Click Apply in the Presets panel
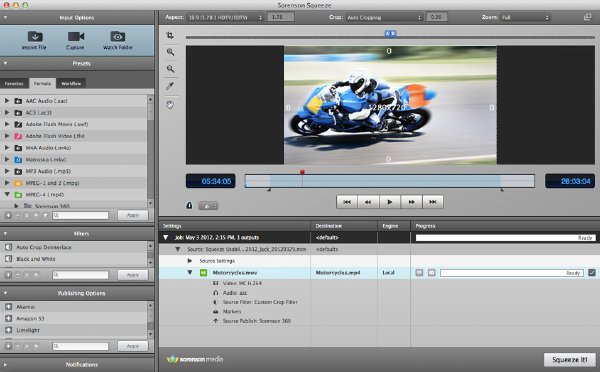The height and width of the screenshot is (372, 600). [132, 215]
